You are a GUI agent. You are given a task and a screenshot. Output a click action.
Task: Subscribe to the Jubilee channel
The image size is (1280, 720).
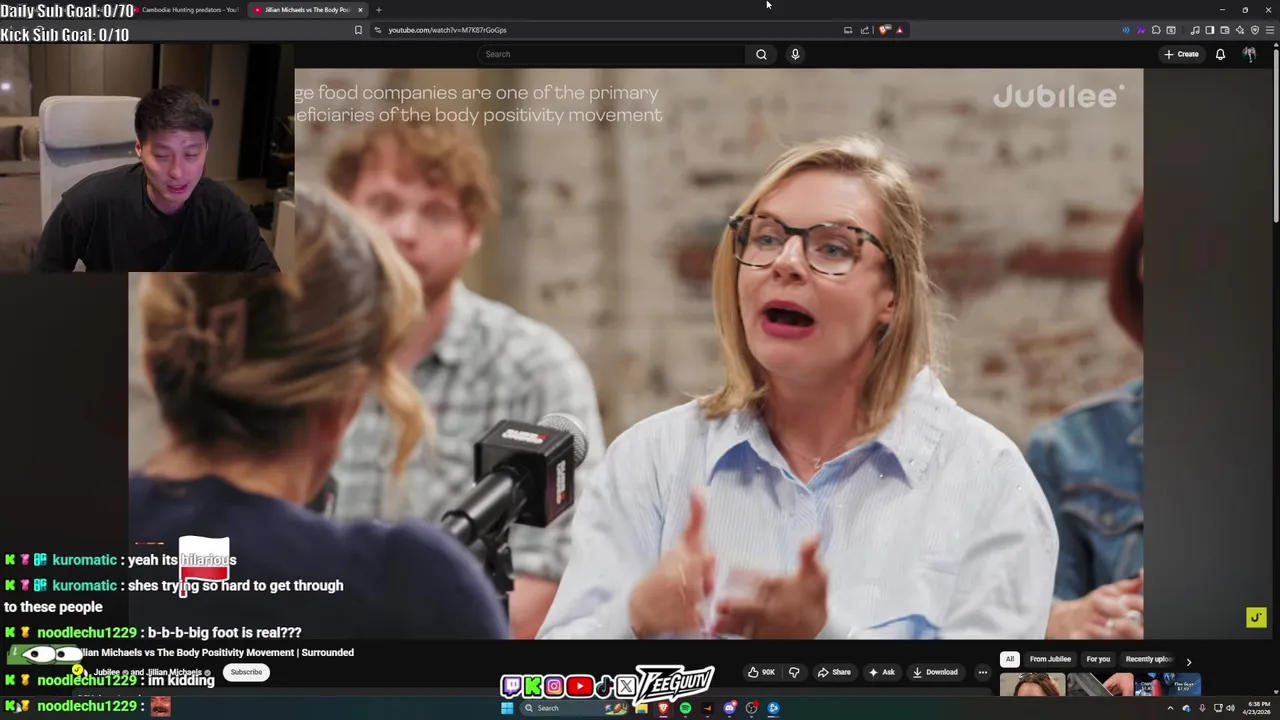(x=246, y=672)
